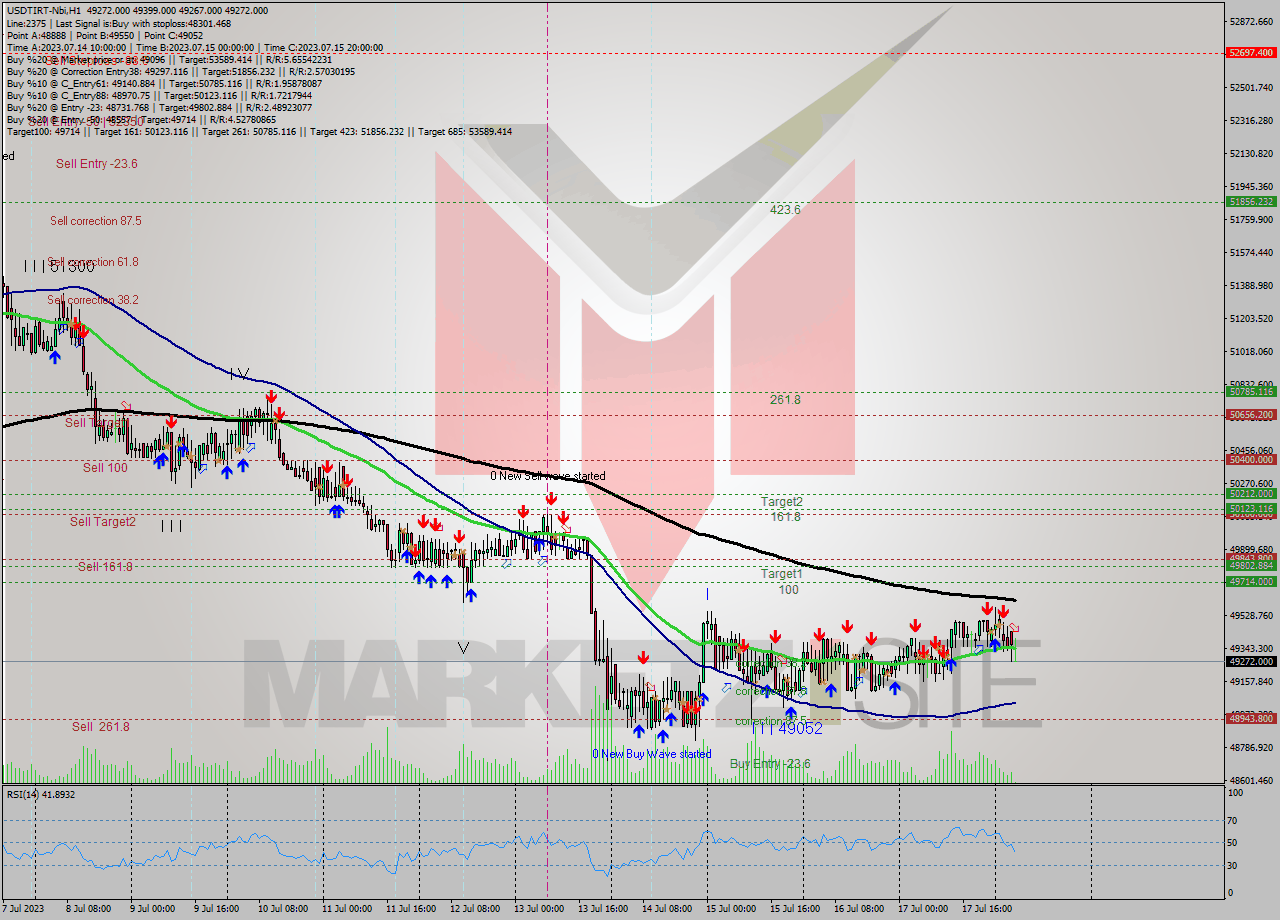Click the 48601.460 price axis value

tap(1251, 780)
